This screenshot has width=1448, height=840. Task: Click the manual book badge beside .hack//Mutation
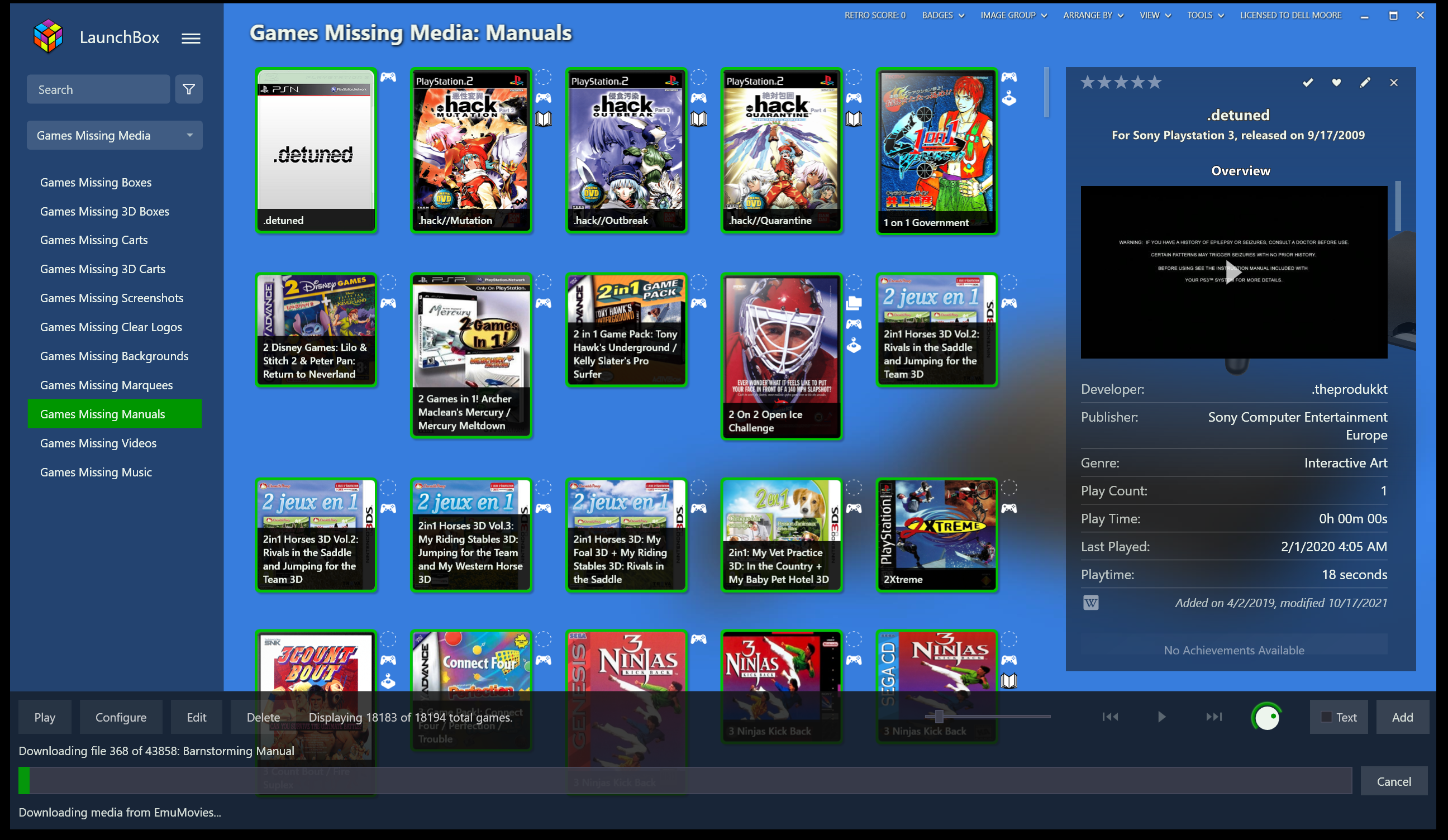coord(544,119)
